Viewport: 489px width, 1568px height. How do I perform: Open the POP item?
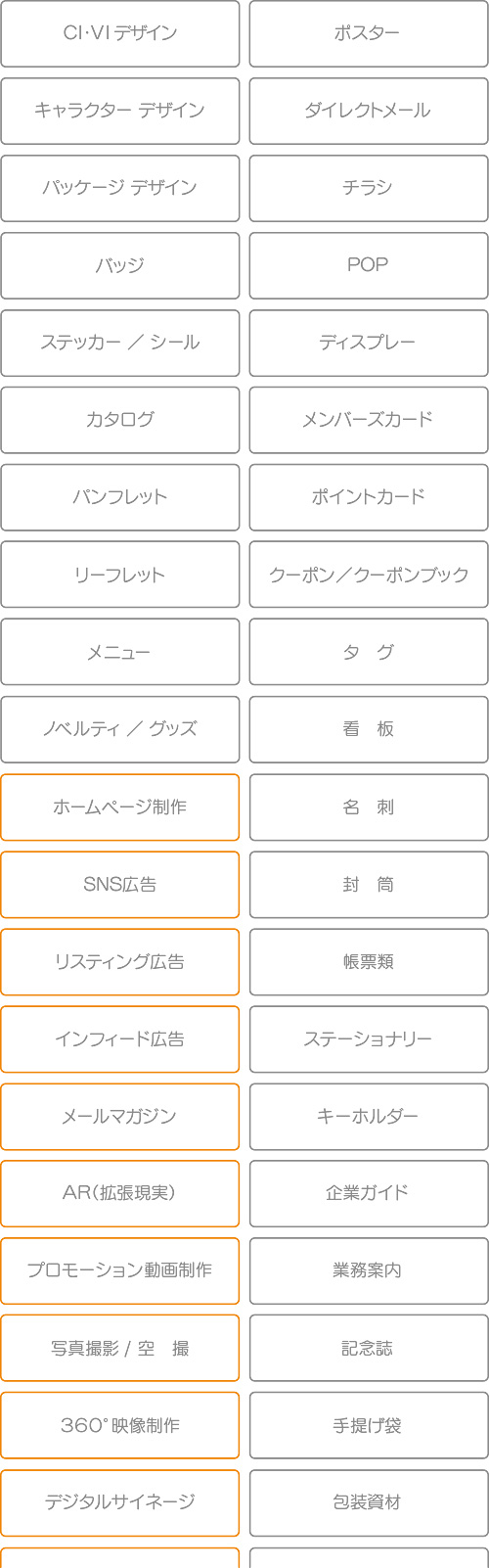(x=369, y=265)
